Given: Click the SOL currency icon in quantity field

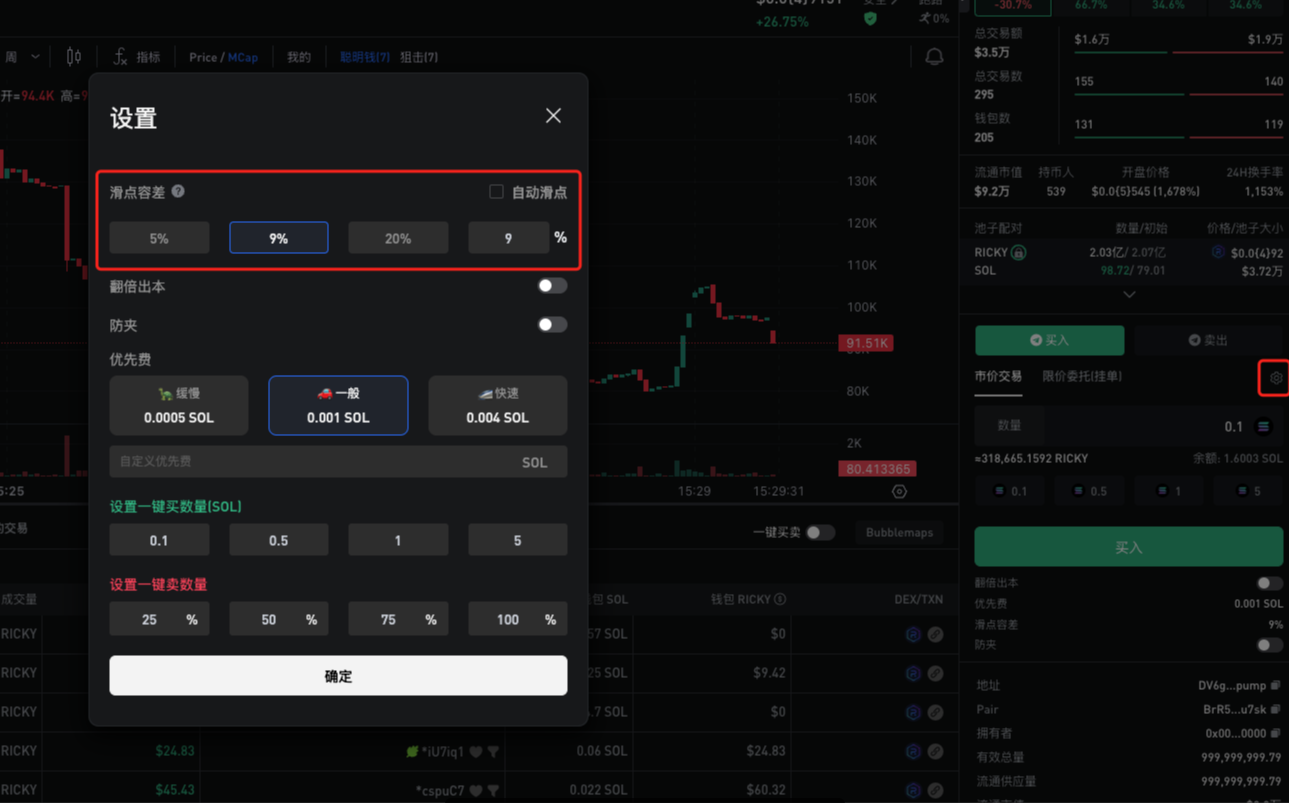Looking at the screenshot, I should pyautogui.click(x=1263, y=427).
